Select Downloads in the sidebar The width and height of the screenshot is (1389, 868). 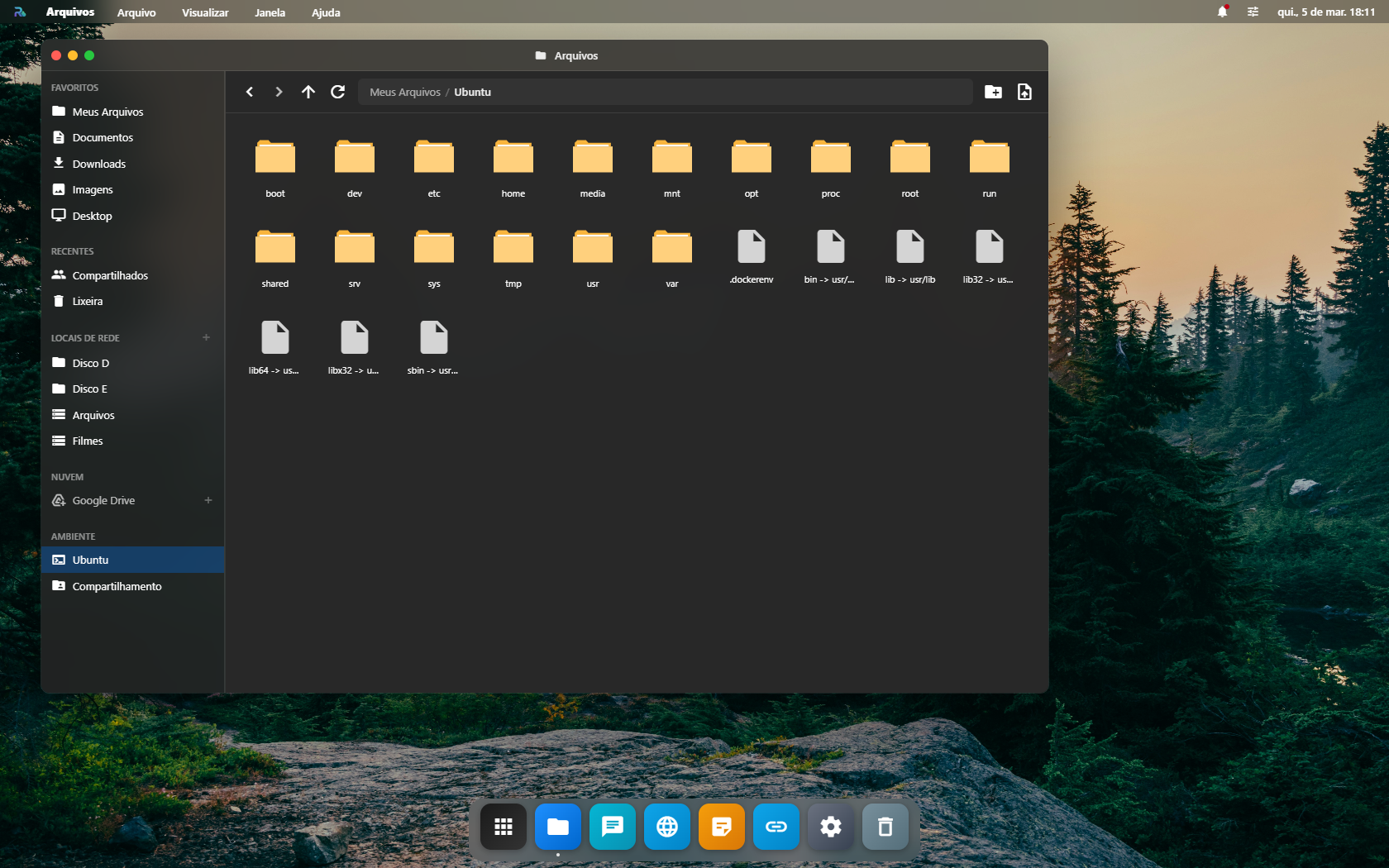[x=98, y=164]
